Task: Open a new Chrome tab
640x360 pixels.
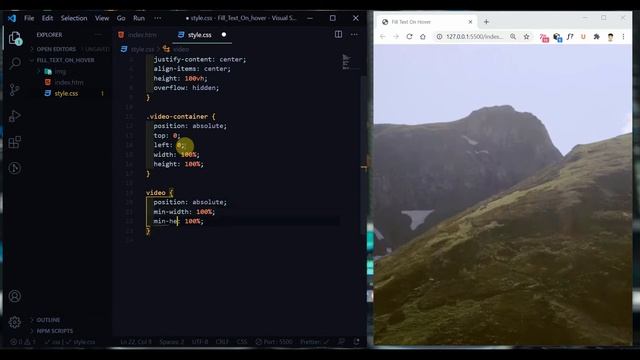Action: 486,22
